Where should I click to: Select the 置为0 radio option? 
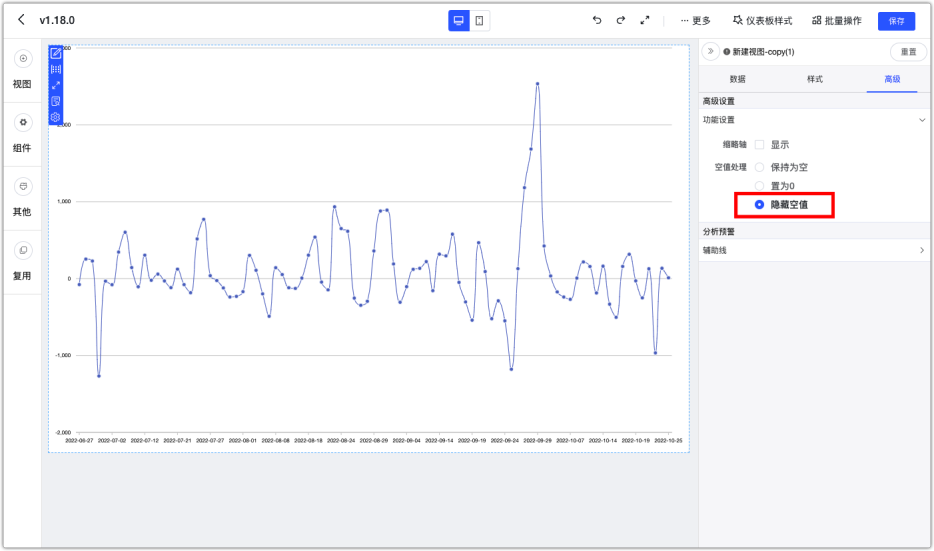coord(760,186)
